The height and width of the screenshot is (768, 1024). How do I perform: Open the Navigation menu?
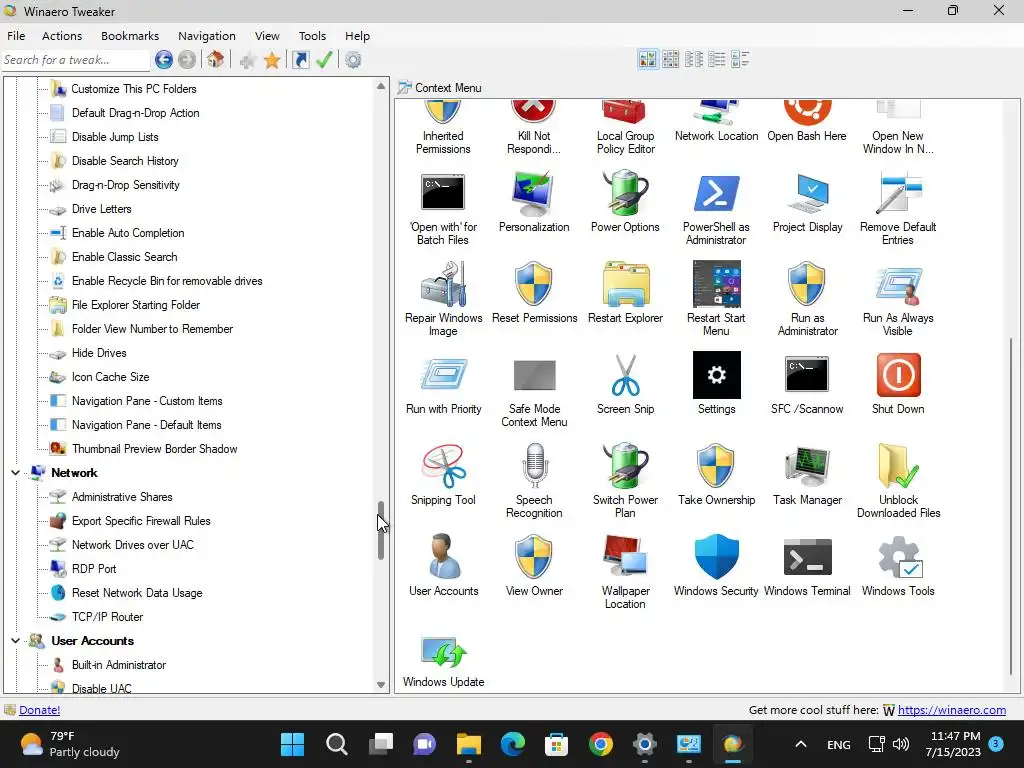[x=207, y=36]
